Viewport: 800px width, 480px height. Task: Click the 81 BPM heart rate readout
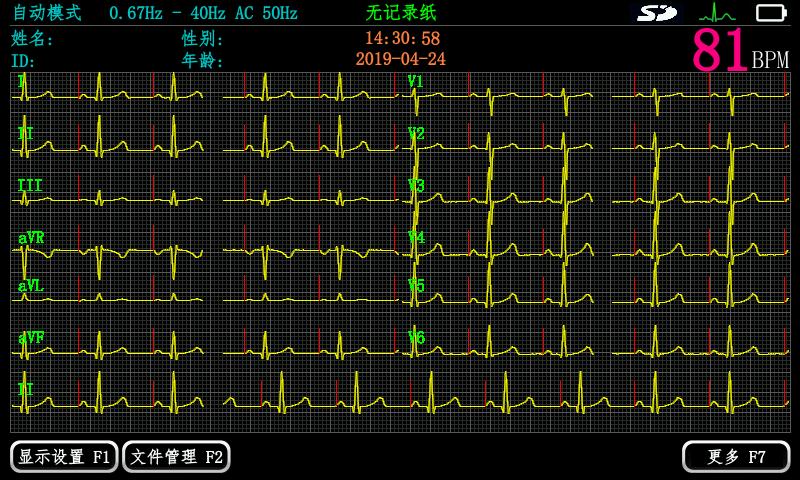pyautogui.click(x=738, y=51)
